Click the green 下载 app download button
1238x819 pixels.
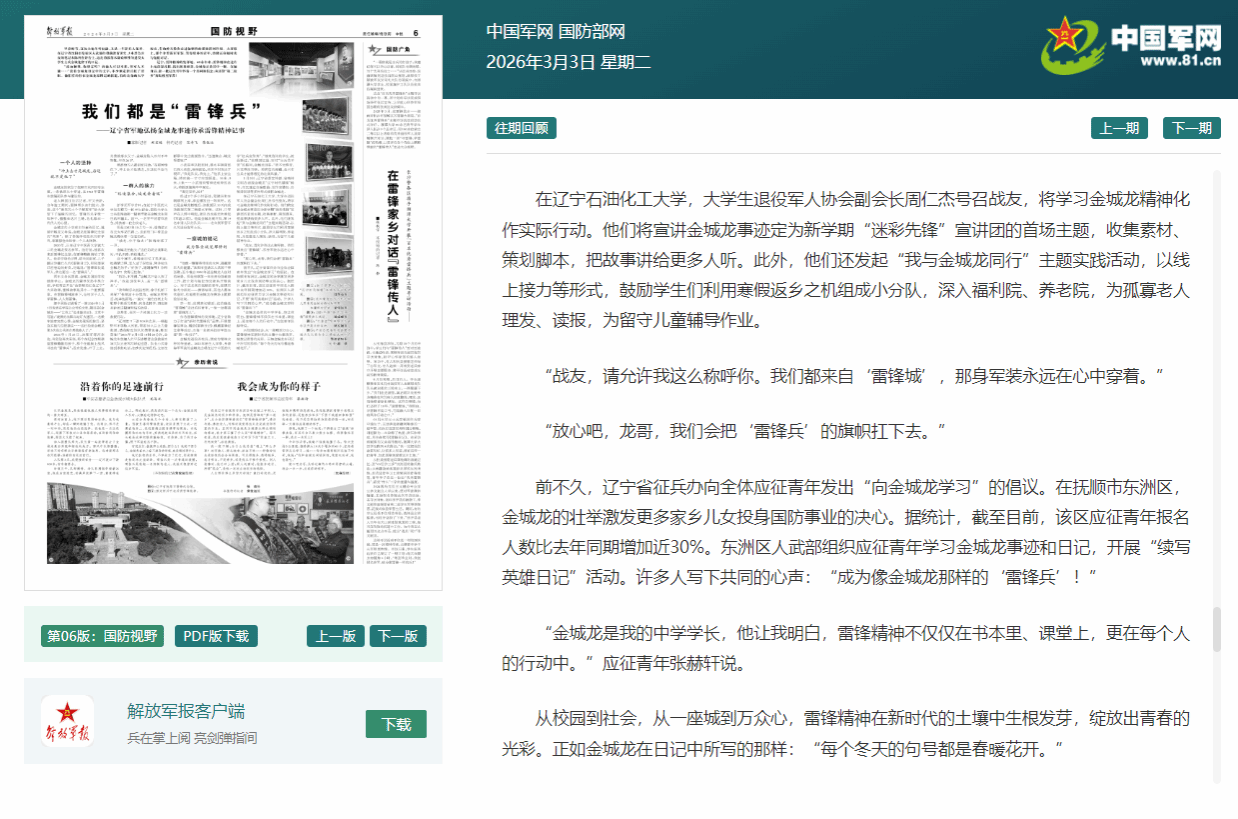(396, 724)
